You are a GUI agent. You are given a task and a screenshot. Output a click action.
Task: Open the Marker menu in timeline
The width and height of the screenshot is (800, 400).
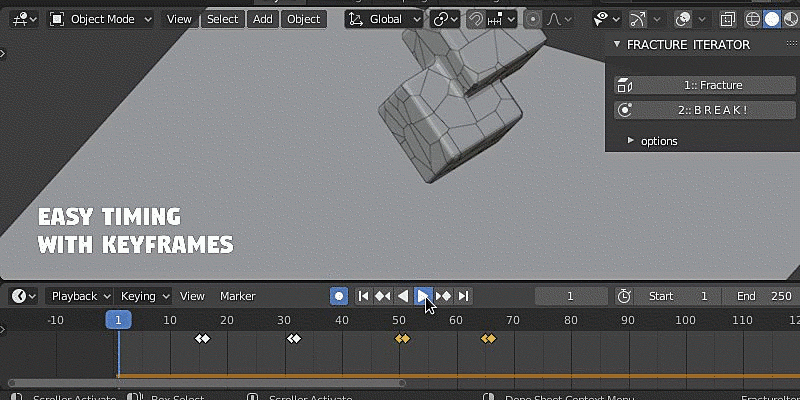point(237,296)
